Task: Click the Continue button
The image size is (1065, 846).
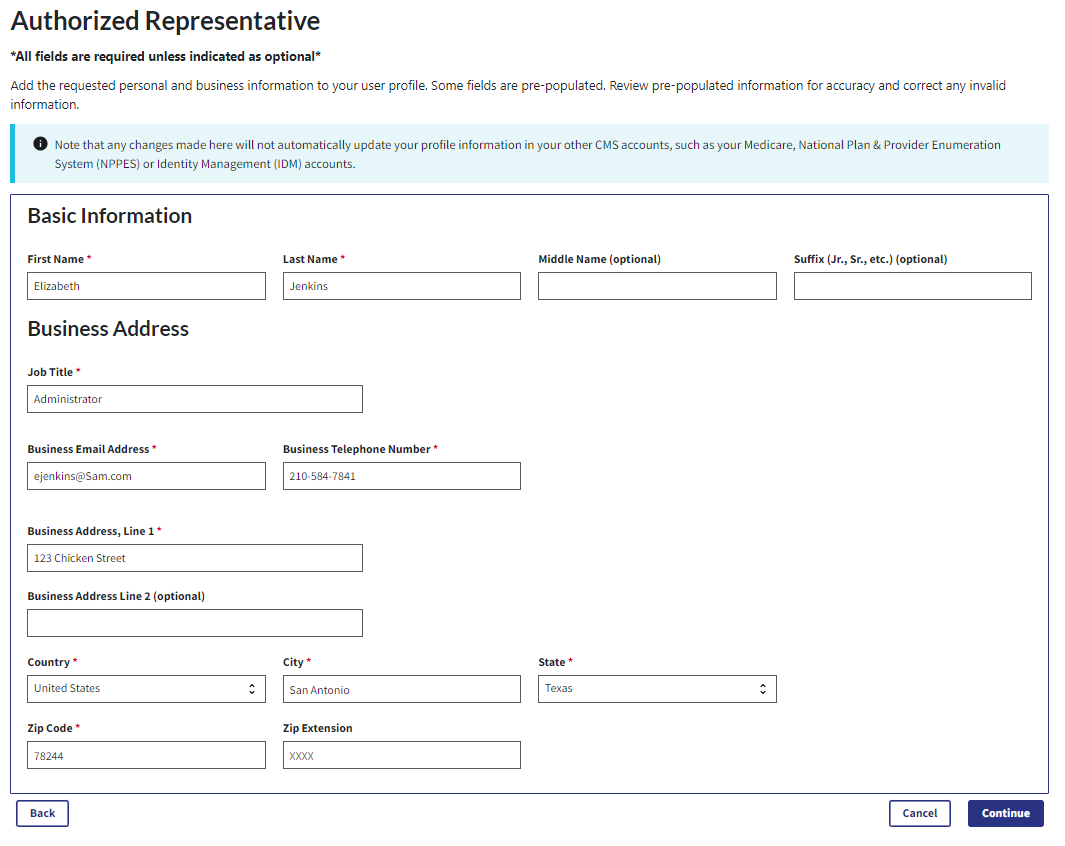Action: coord(1005,813)
